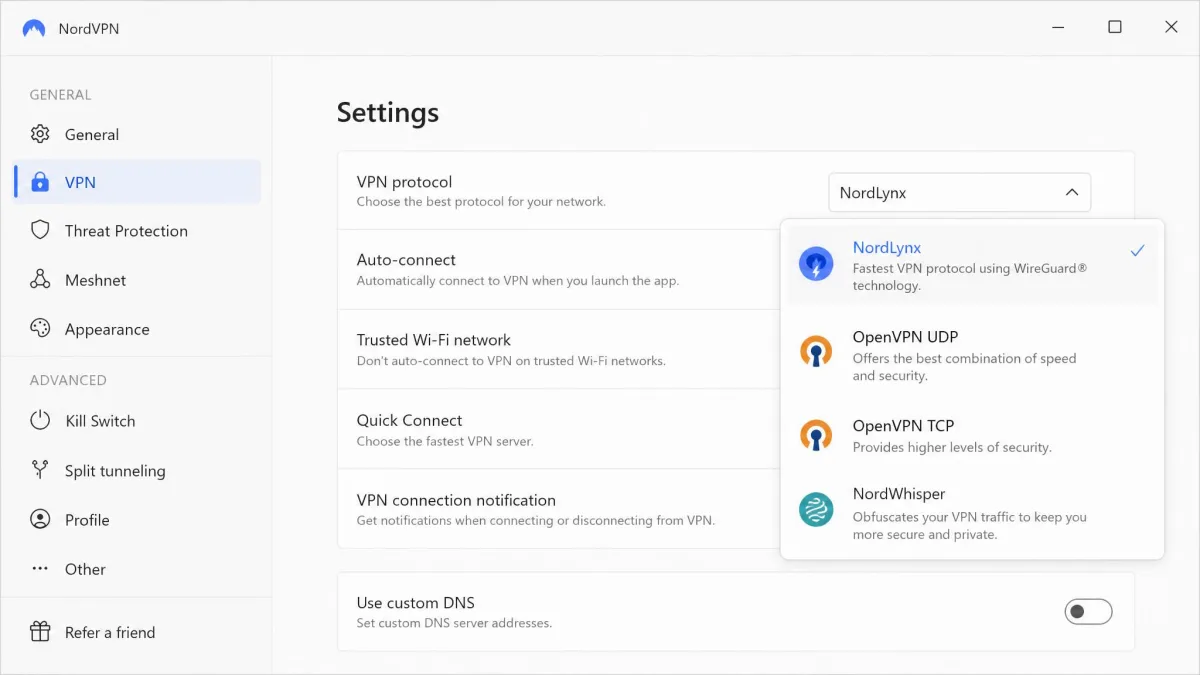Click 'Fastest VPN protocol using WireGuard' description

point(970,277)
